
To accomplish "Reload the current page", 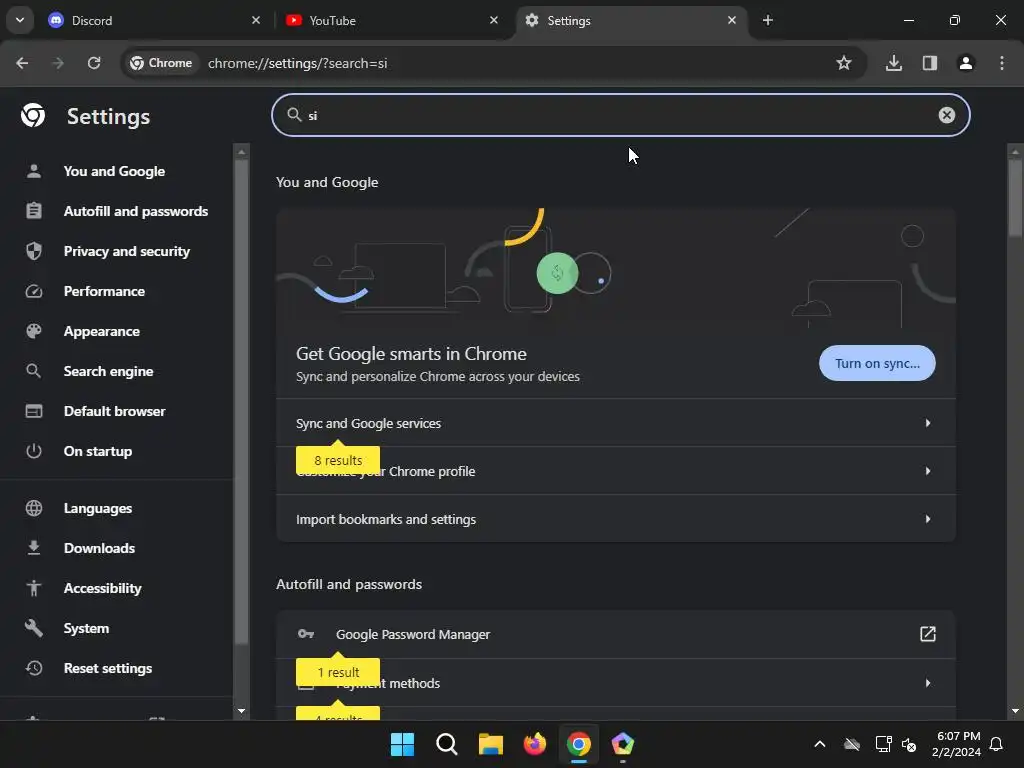I will click(94, 63).
